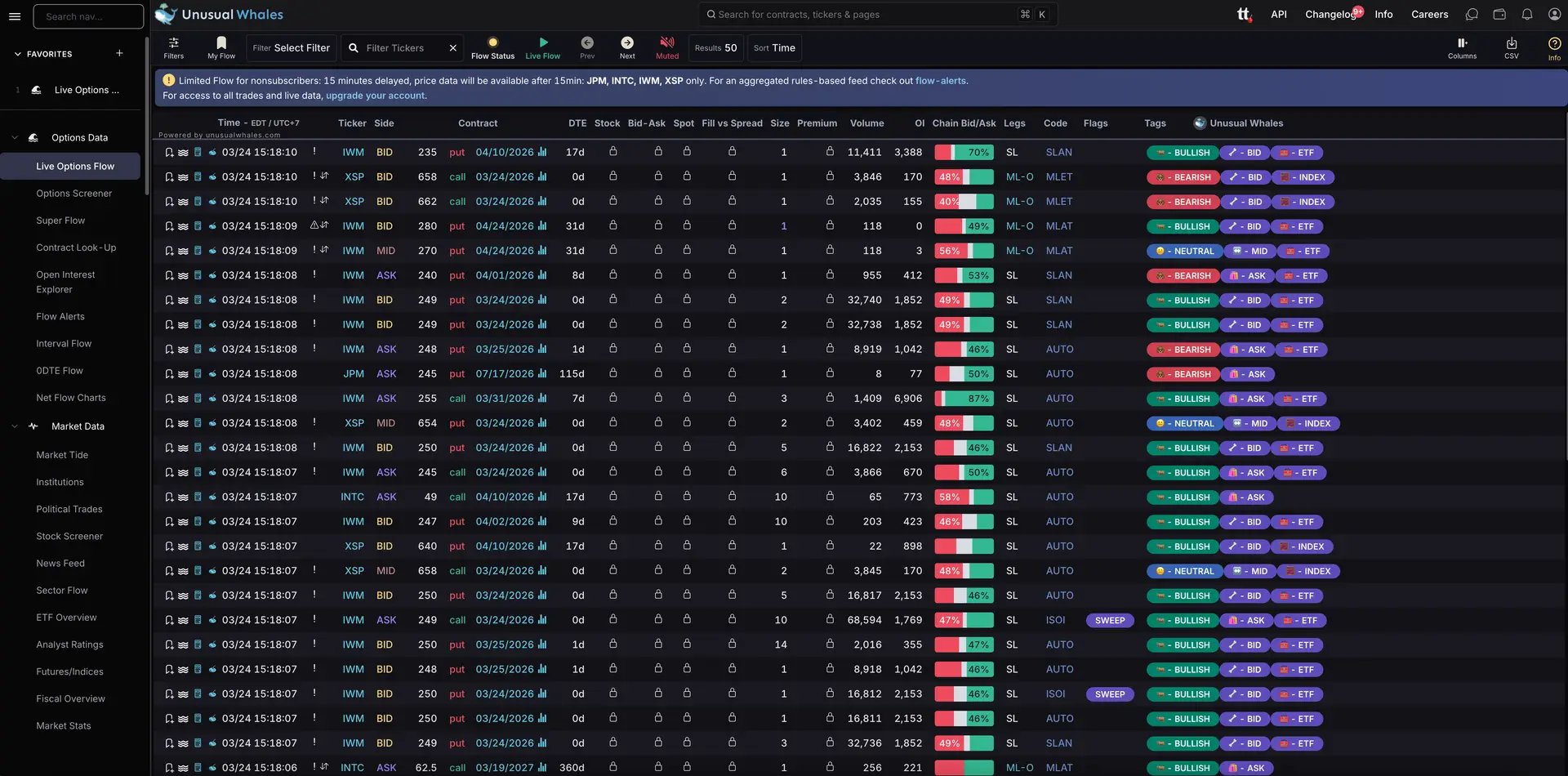Click the 87% chain bid/ask bar for IWM 255 call
Screen dimensions: 1568x776
[x=964, y=399]
